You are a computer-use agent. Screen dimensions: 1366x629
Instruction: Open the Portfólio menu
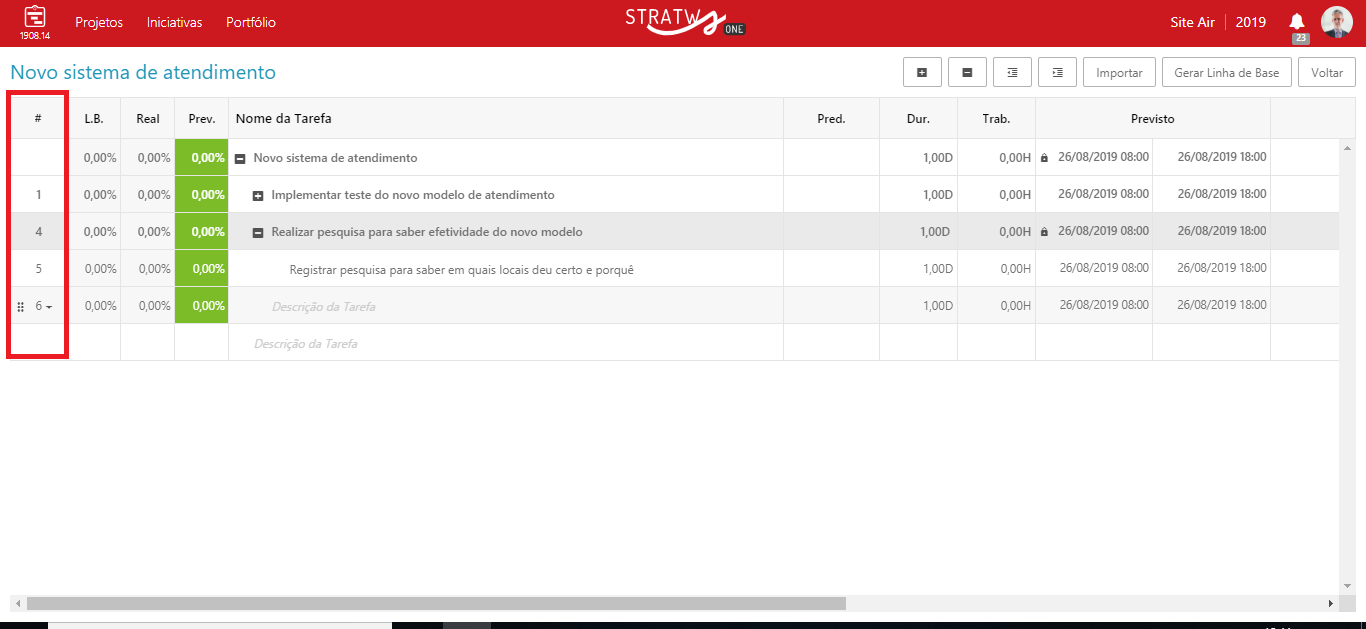251,22
